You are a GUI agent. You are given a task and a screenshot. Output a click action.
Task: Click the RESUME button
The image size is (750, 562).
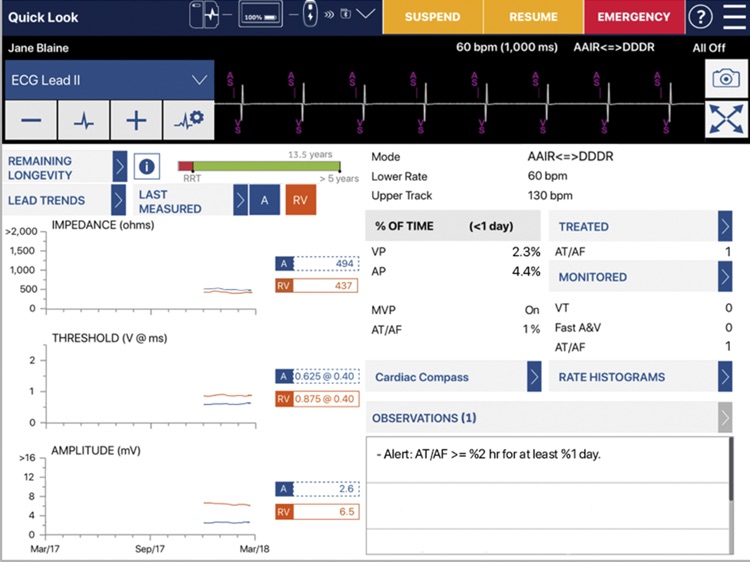(533, 17)
